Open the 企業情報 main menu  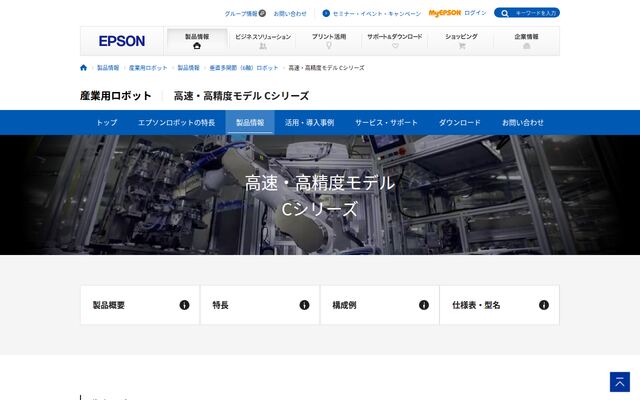(527, 41)
